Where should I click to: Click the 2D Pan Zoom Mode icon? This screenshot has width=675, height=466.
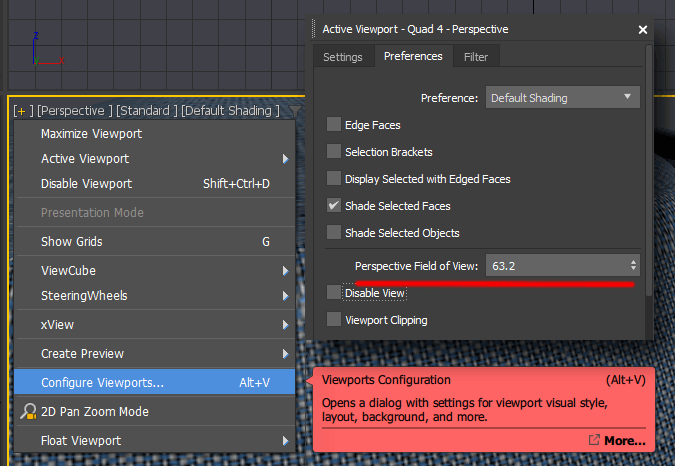28,411
